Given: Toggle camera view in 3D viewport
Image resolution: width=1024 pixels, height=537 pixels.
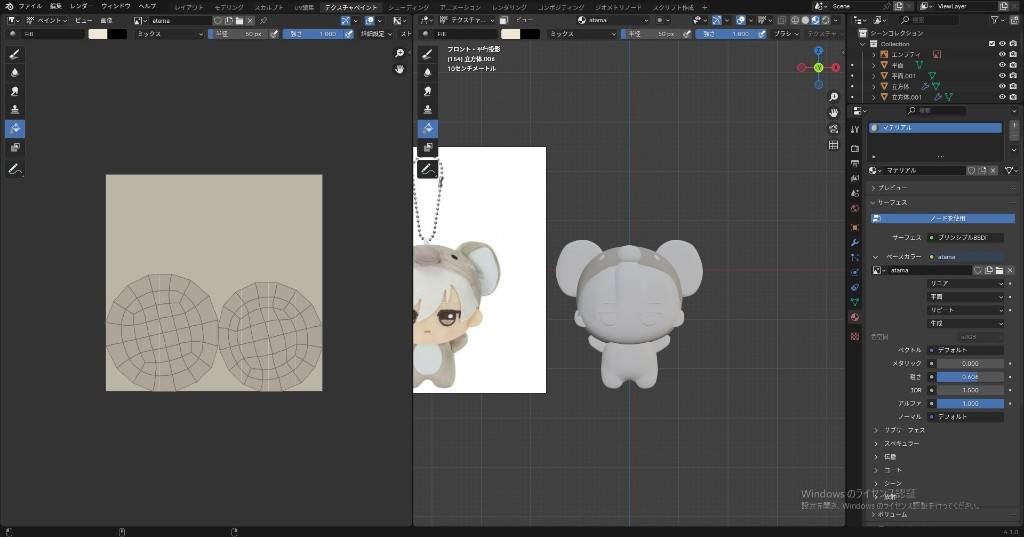Looking at the screenshot, I should [x=833, y=129].
